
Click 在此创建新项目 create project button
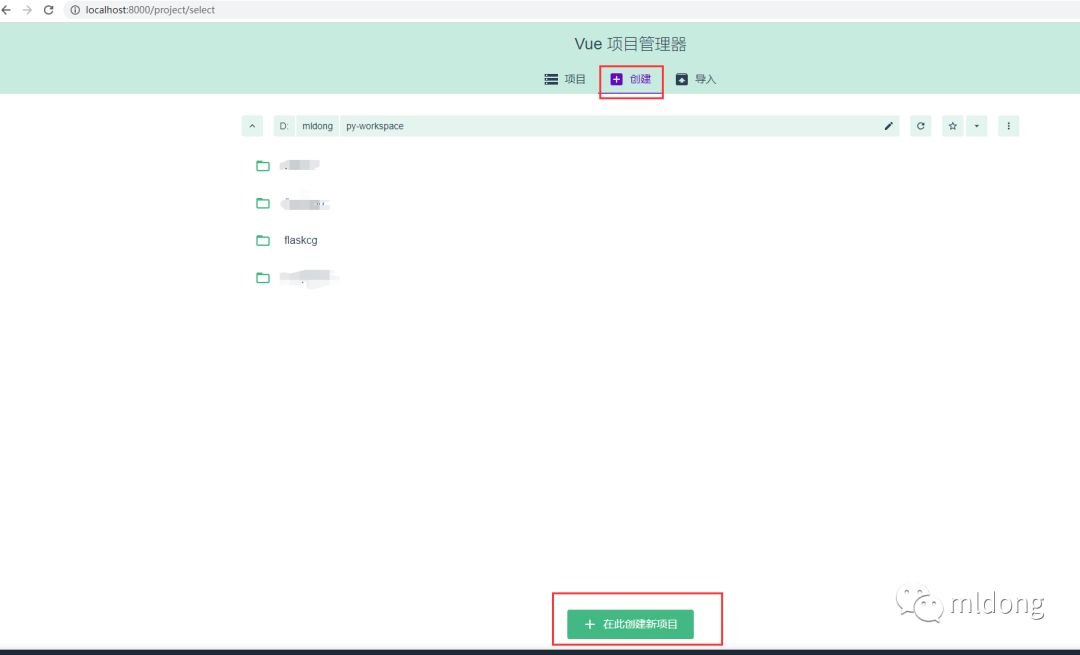point(630,624)
